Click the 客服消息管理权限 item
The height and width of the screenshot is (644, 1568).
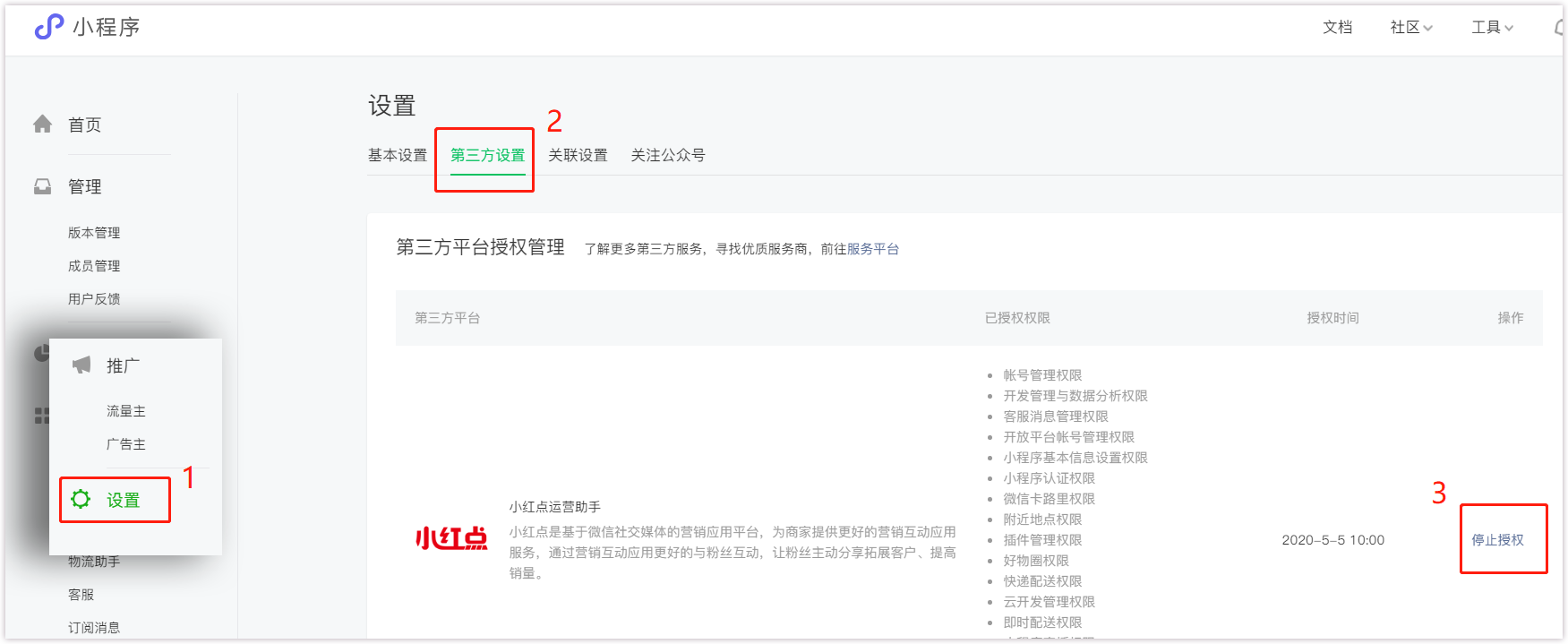[1056, 416]
